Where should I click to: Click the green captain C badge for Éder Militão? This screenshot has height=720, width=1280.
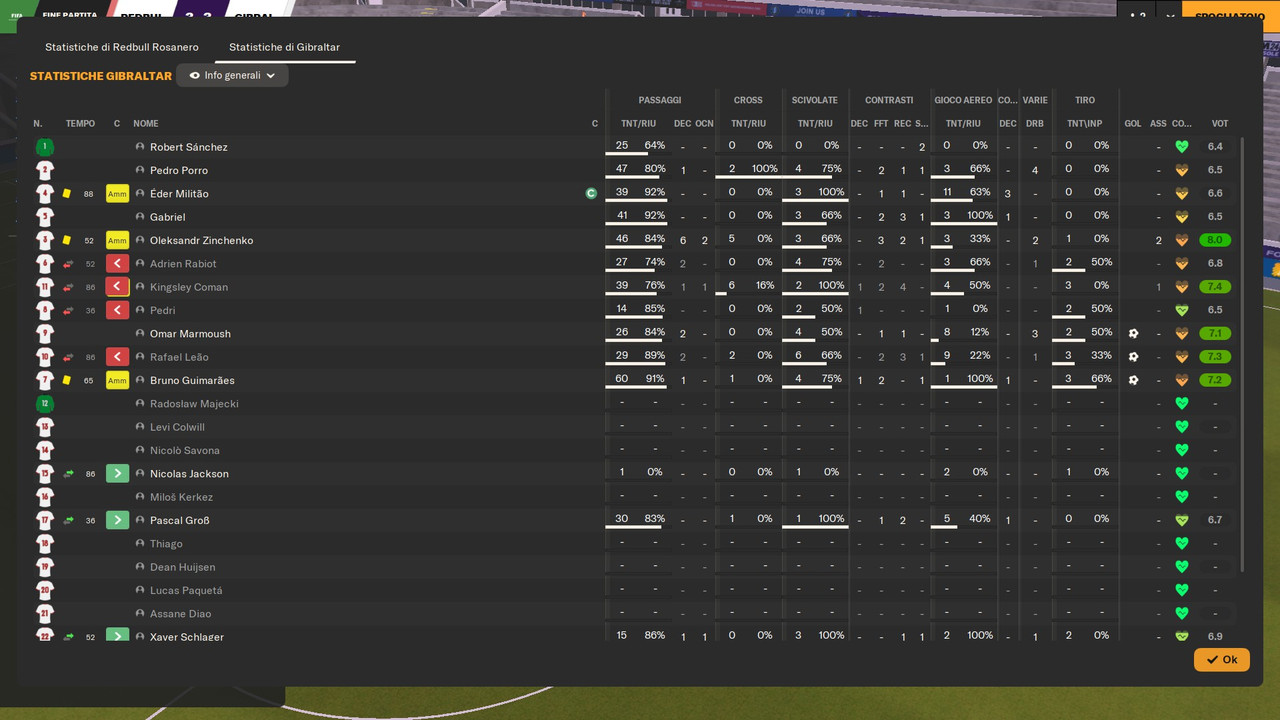591,194
